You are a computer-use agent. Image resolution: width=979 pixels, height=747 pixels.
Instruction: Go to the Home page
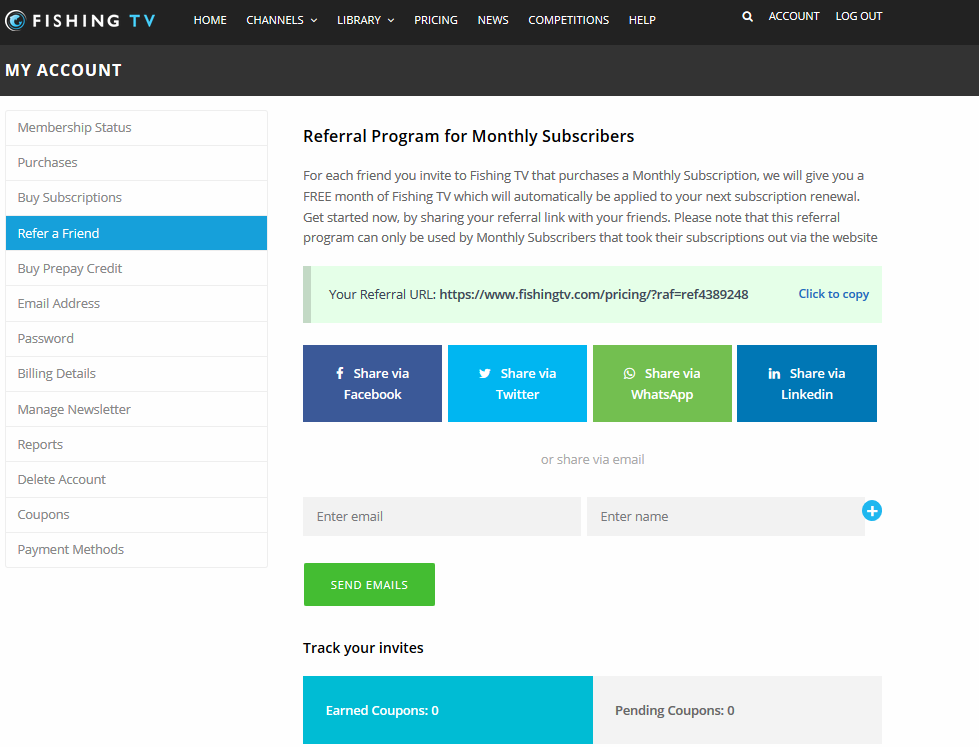pyautogui.click(x=210, y=20)
